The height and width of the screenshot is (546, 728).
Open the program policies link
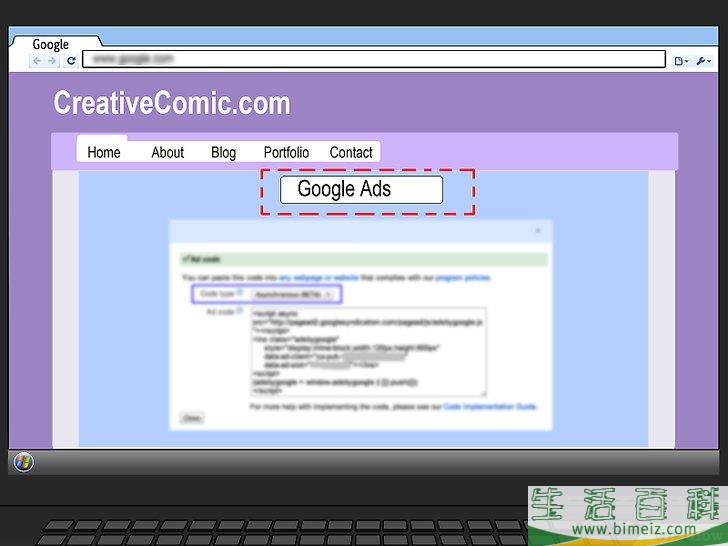[463, 278]
